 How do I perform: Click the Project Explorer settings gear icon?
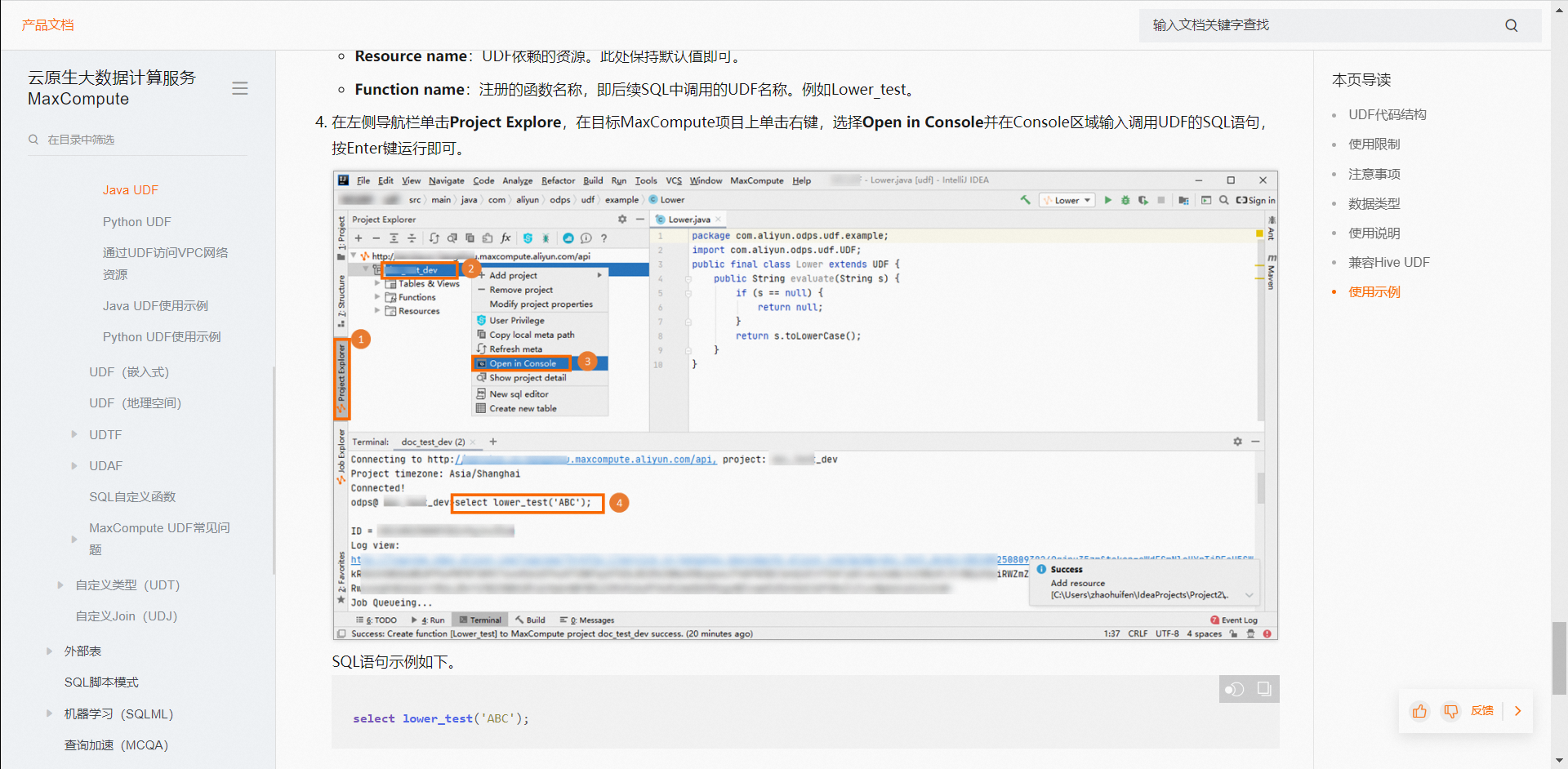[x=622, y=220]
